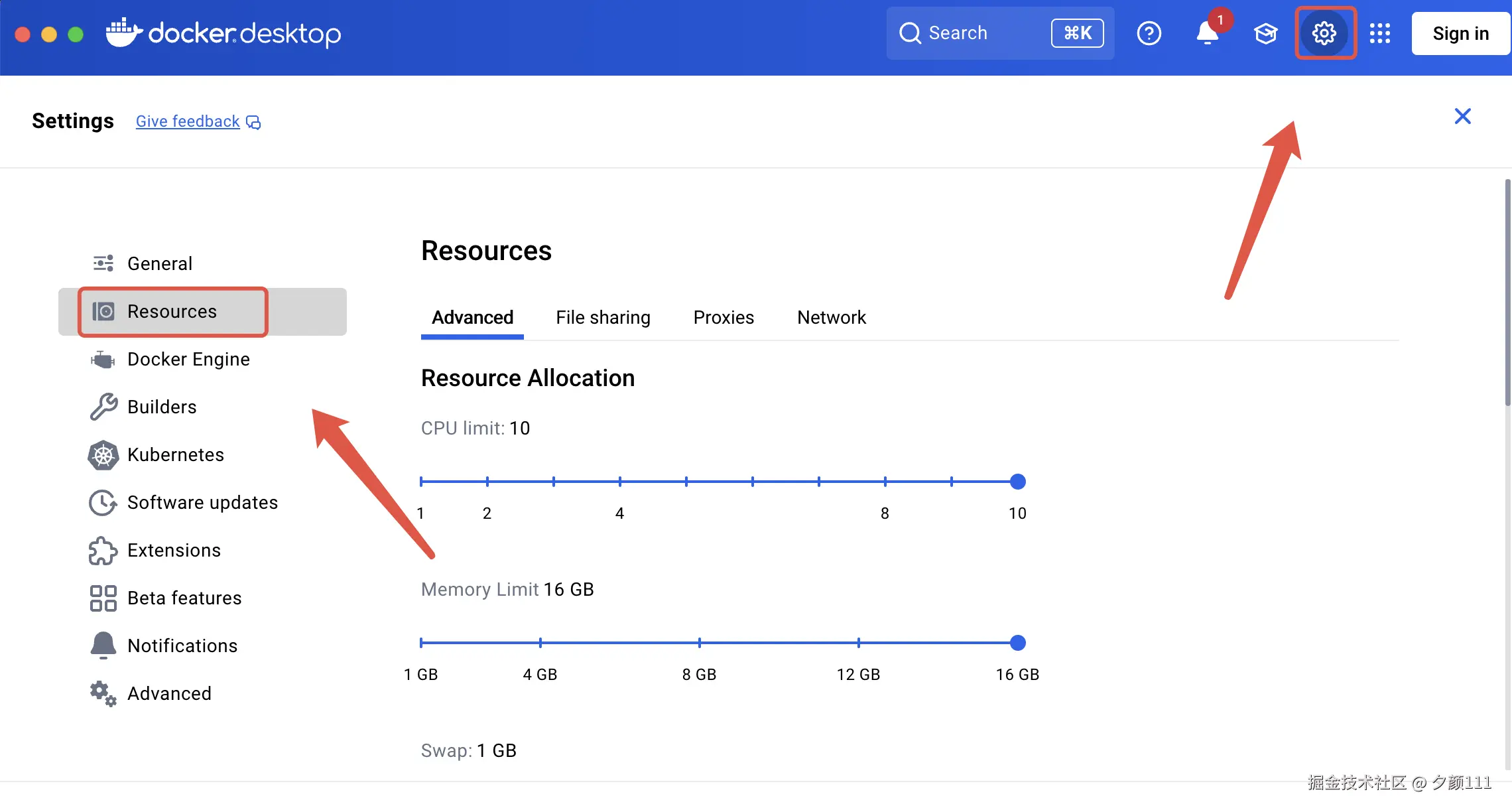Open Software updates settings
Screen dimensions: 1512x812
202,502
